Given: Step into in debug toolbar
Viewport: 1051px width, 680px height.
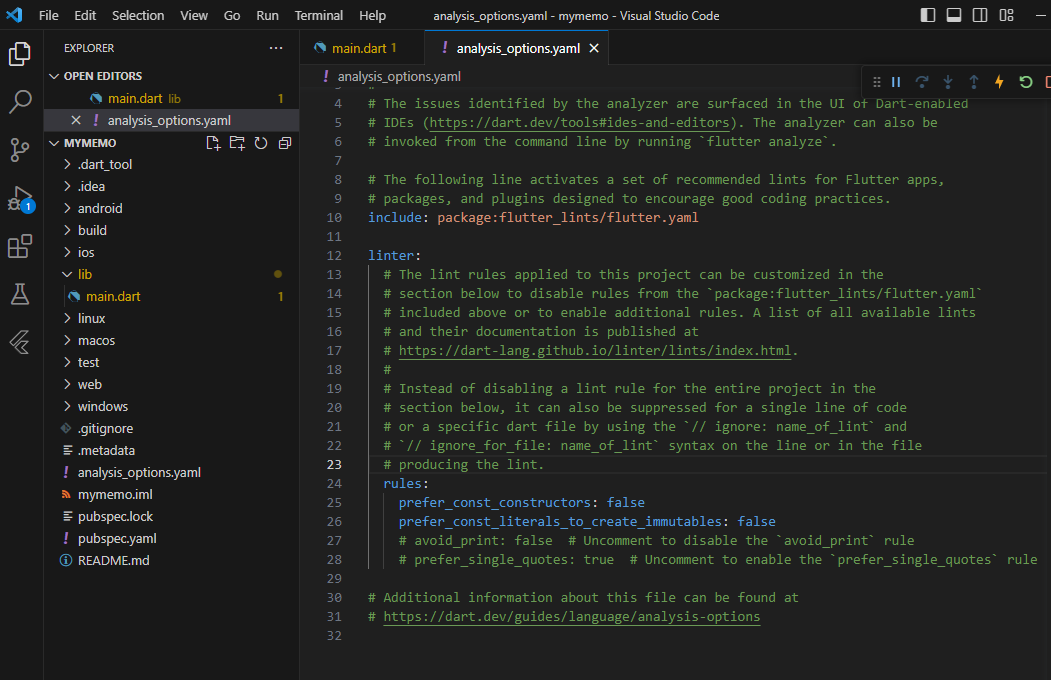Looking at the screenshot, I should [x=948, y=82].
